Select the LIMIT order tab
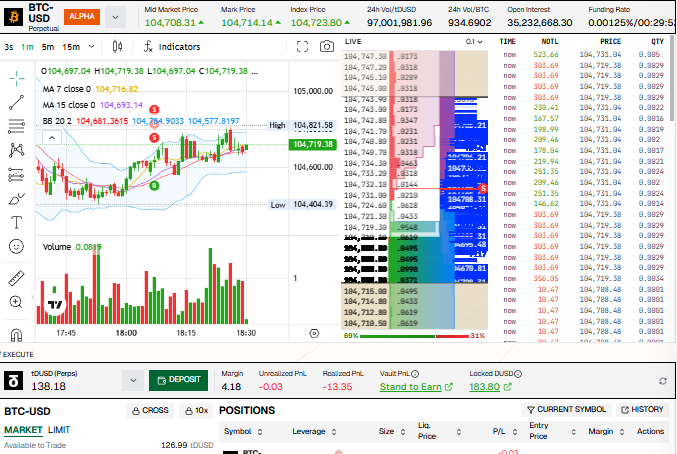 coord(59,430)
